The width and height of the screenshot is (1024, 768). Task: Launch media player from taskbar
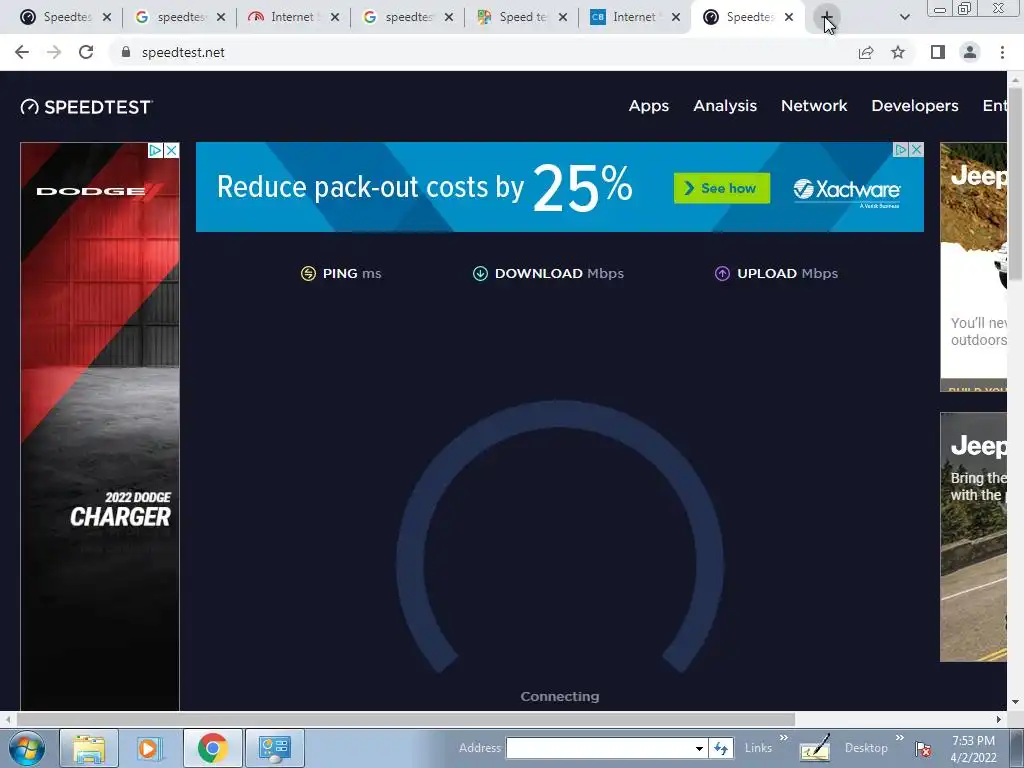click(150, 748)
